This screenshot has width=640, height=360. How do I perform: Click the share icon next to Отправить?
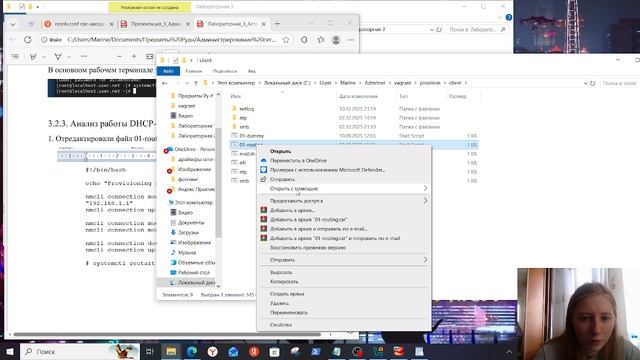[x=264, y=179]
